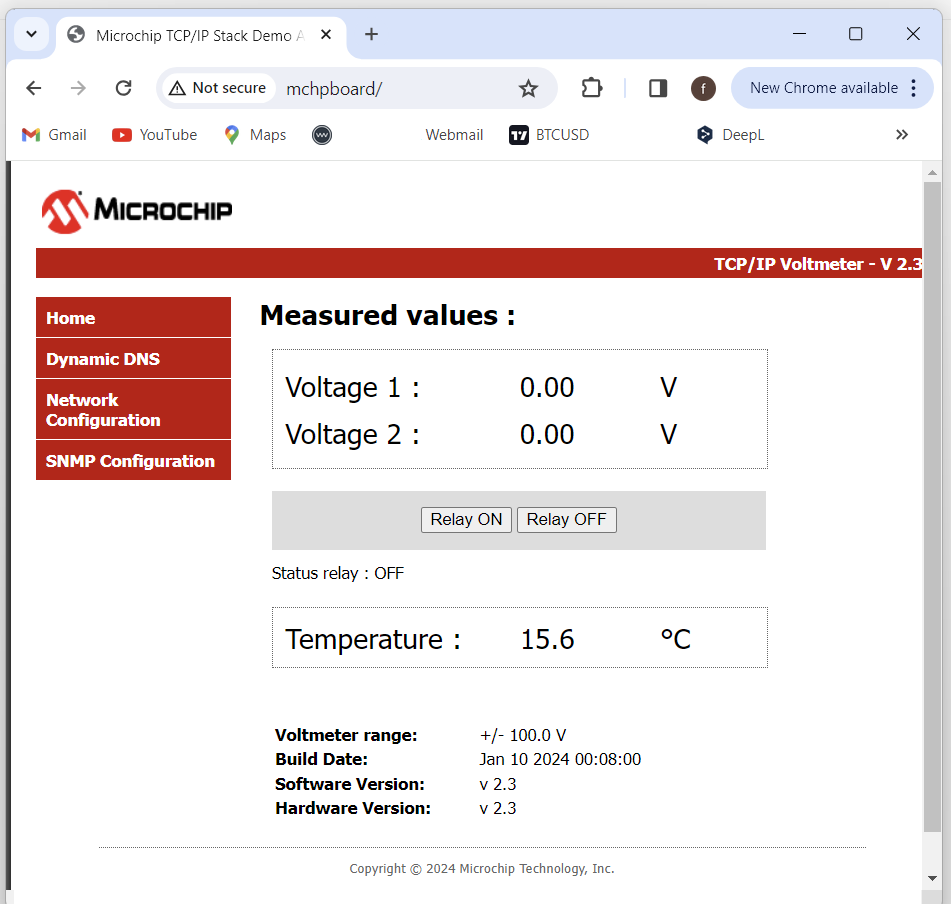
Task: Click the Voltage 2 value 0.00
Action: (547, 435)
